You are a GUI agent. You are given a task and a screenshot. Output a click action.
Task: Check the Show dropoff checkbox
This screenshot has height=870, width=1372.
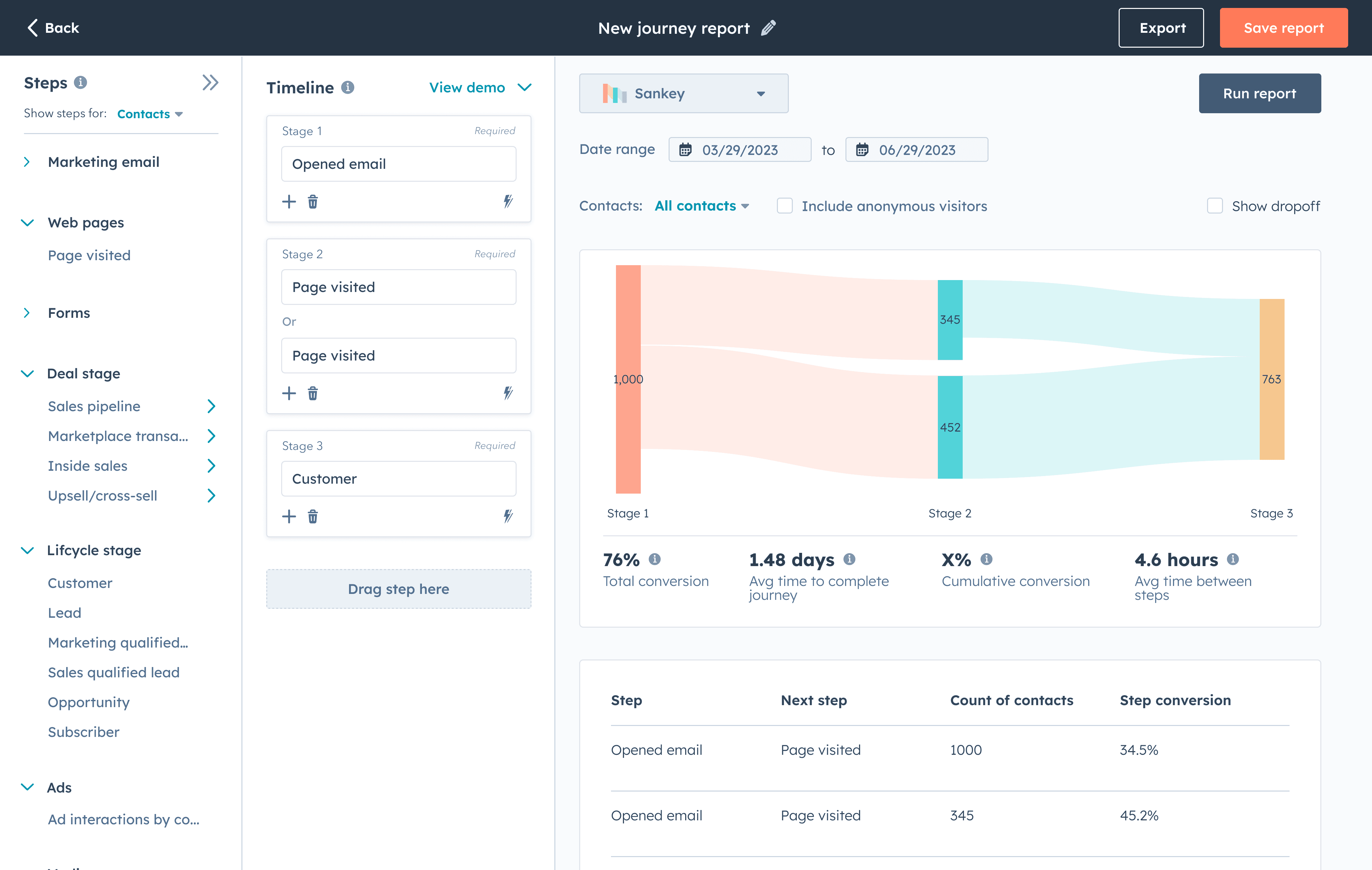tap(1214, 206)
